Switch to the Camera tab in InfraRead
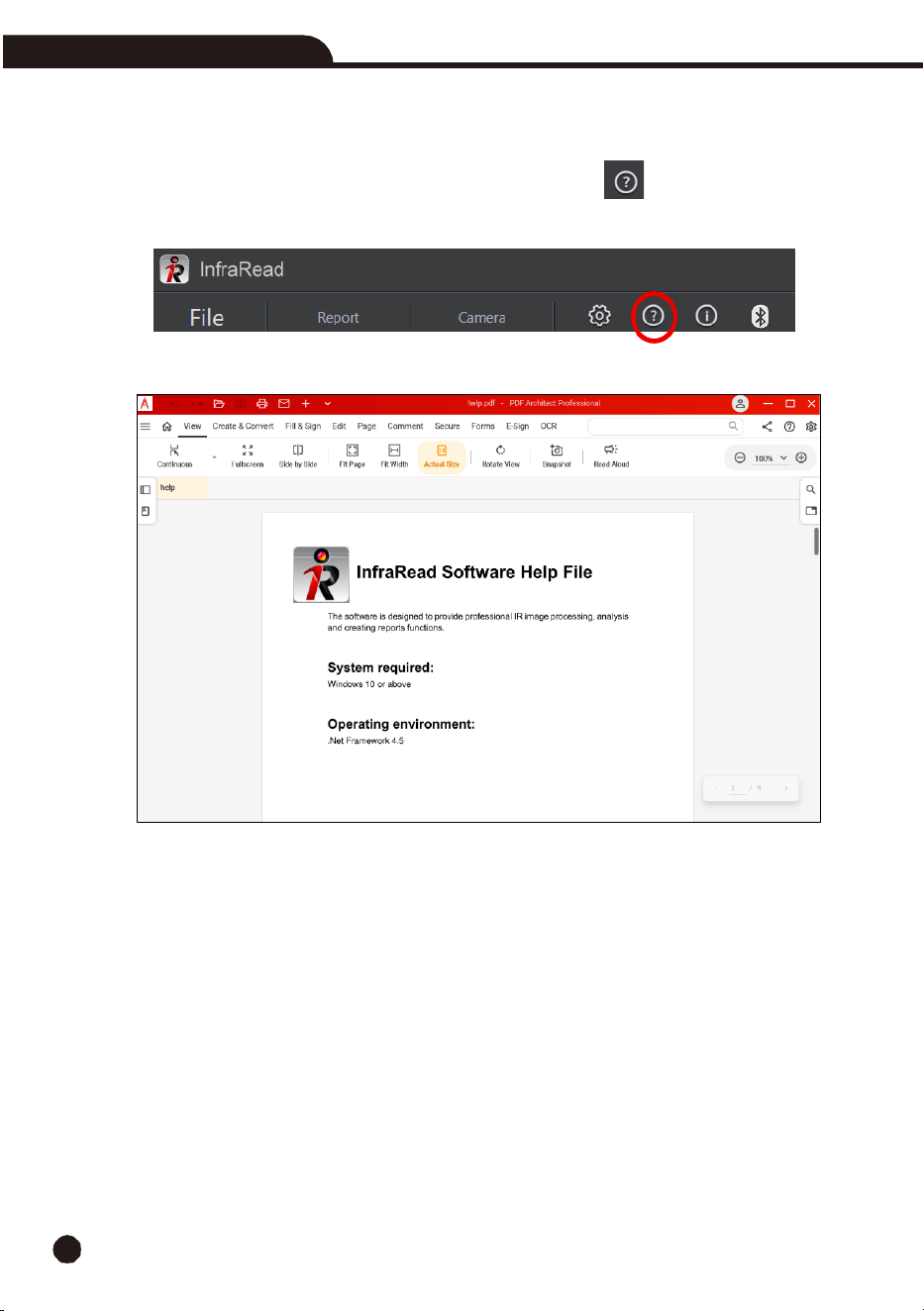The width and height of the screenshot is (924, 1311). tap(481, 317)
